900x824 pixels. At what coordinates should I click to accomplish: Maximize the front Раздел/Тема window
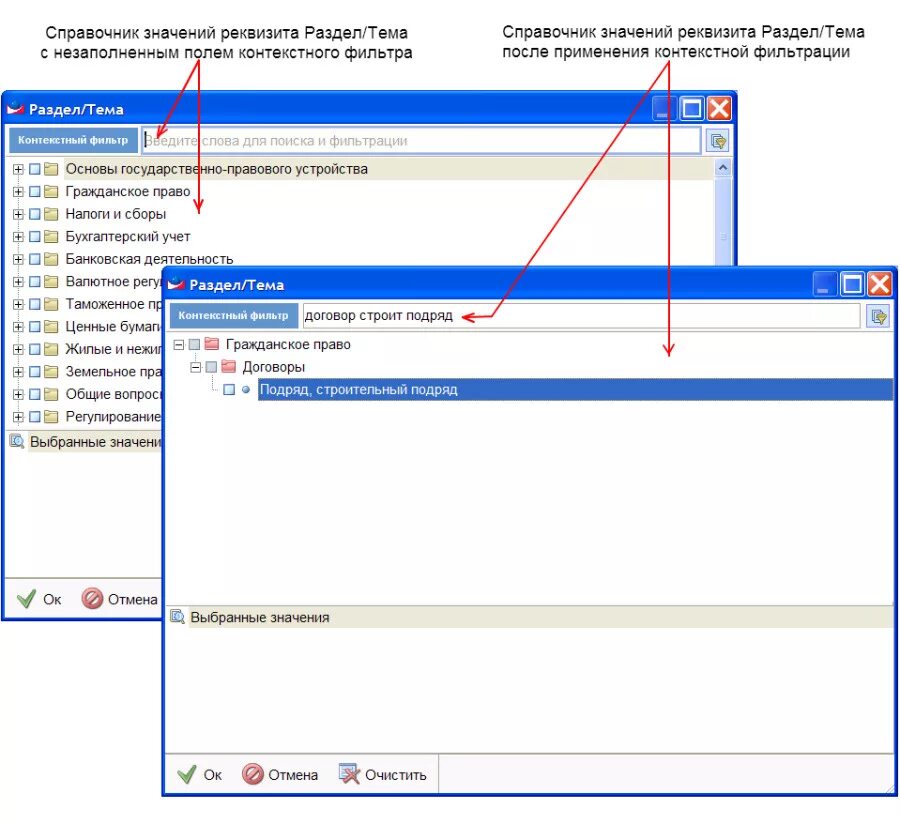(x=852, y=283)
